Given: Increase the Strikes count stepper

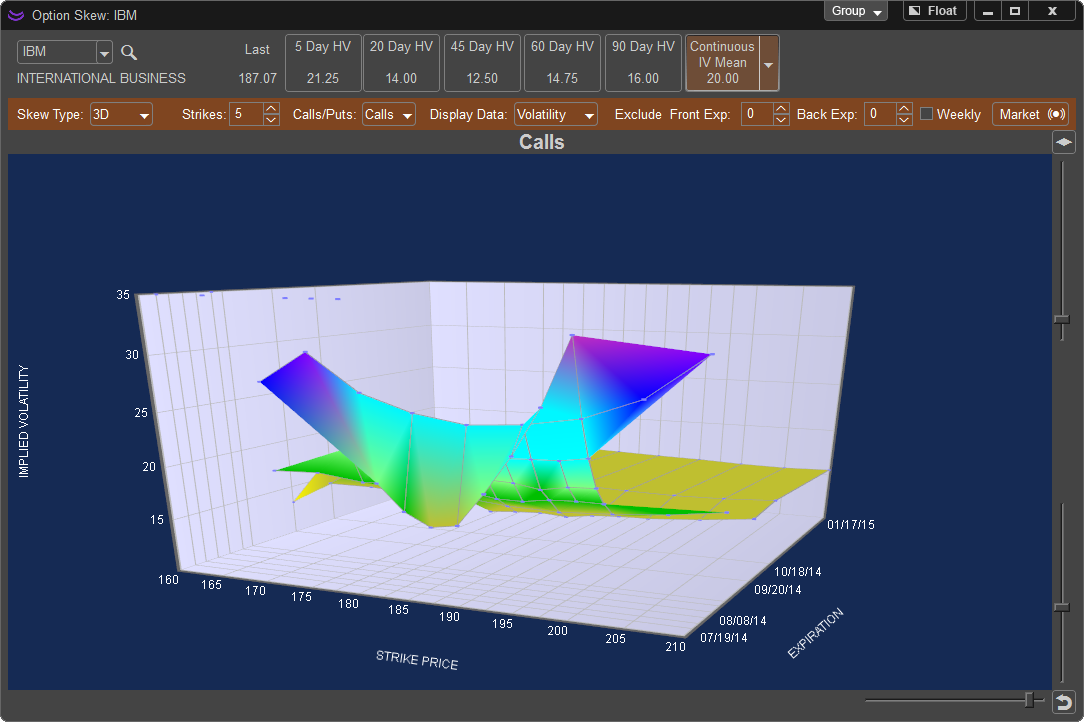Looking at the screenshot, I should pyautogui.click(x=271, y=109).
